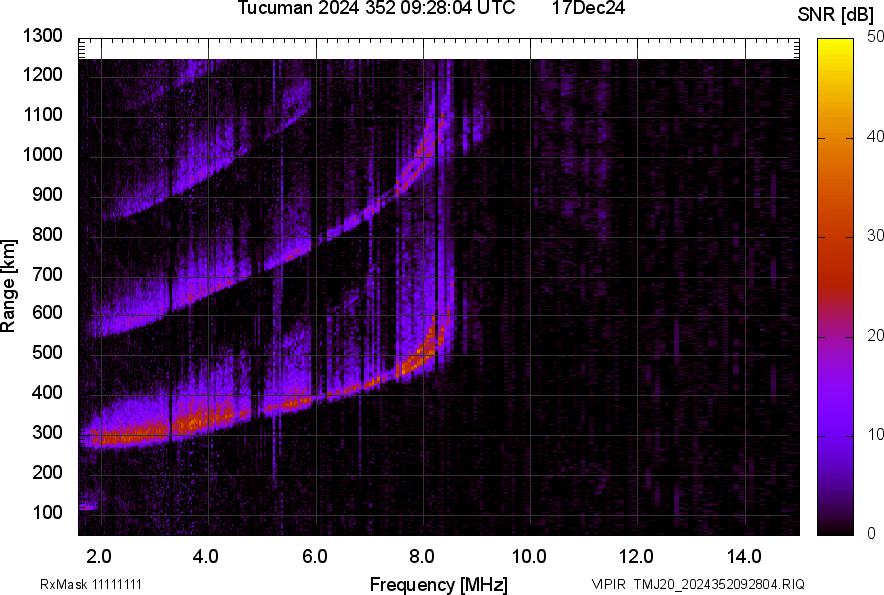
Task: Click the SNR [dB] colorbar title
Action: [x=836, y=15]
